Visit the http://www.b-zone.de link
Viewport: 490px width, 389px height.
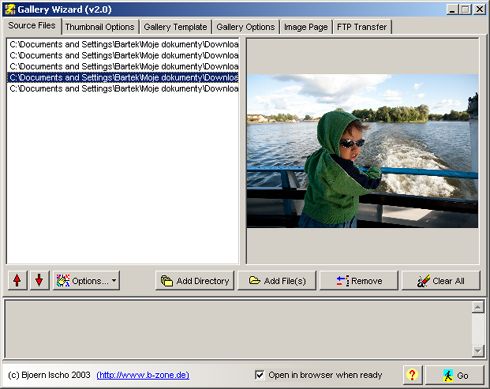point(143,375)
